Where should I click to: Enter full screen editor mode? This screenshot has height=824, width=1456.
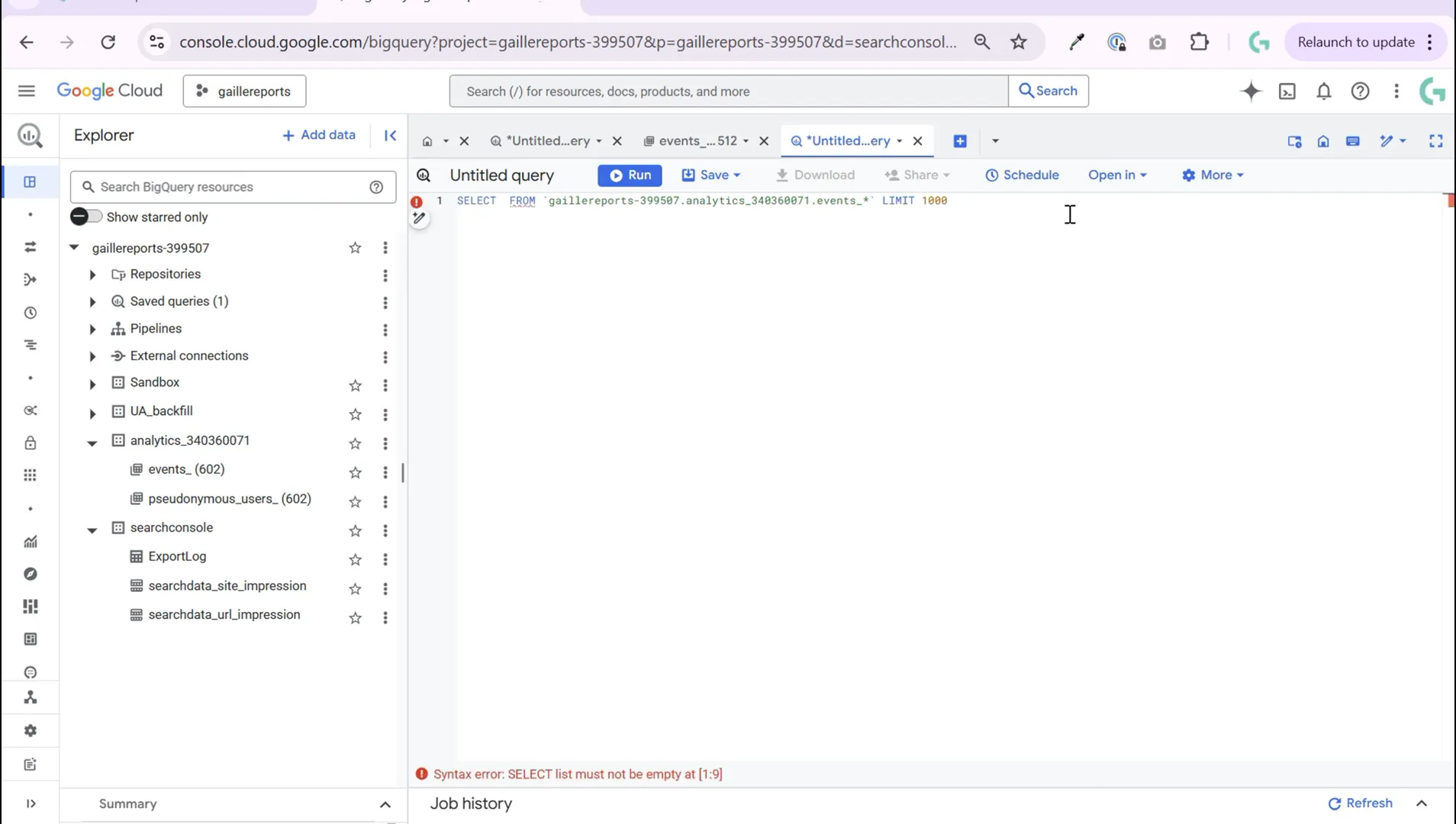(1436, 141)
